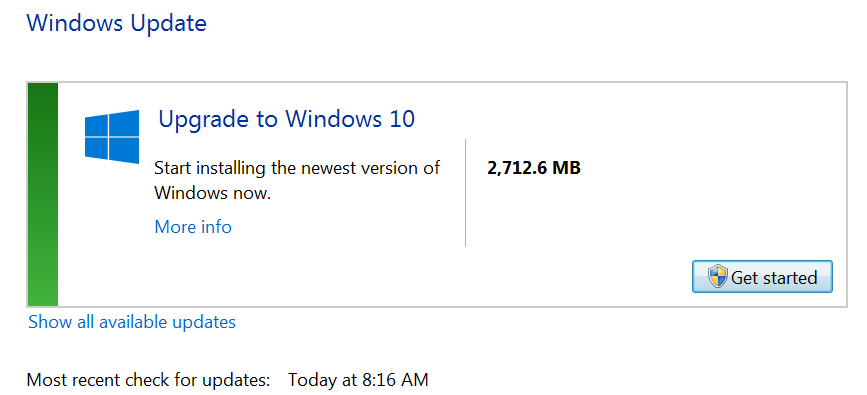Click the 'Get started' label text
Viewport: 867px width, 395px height.
(x=774, y=277)
